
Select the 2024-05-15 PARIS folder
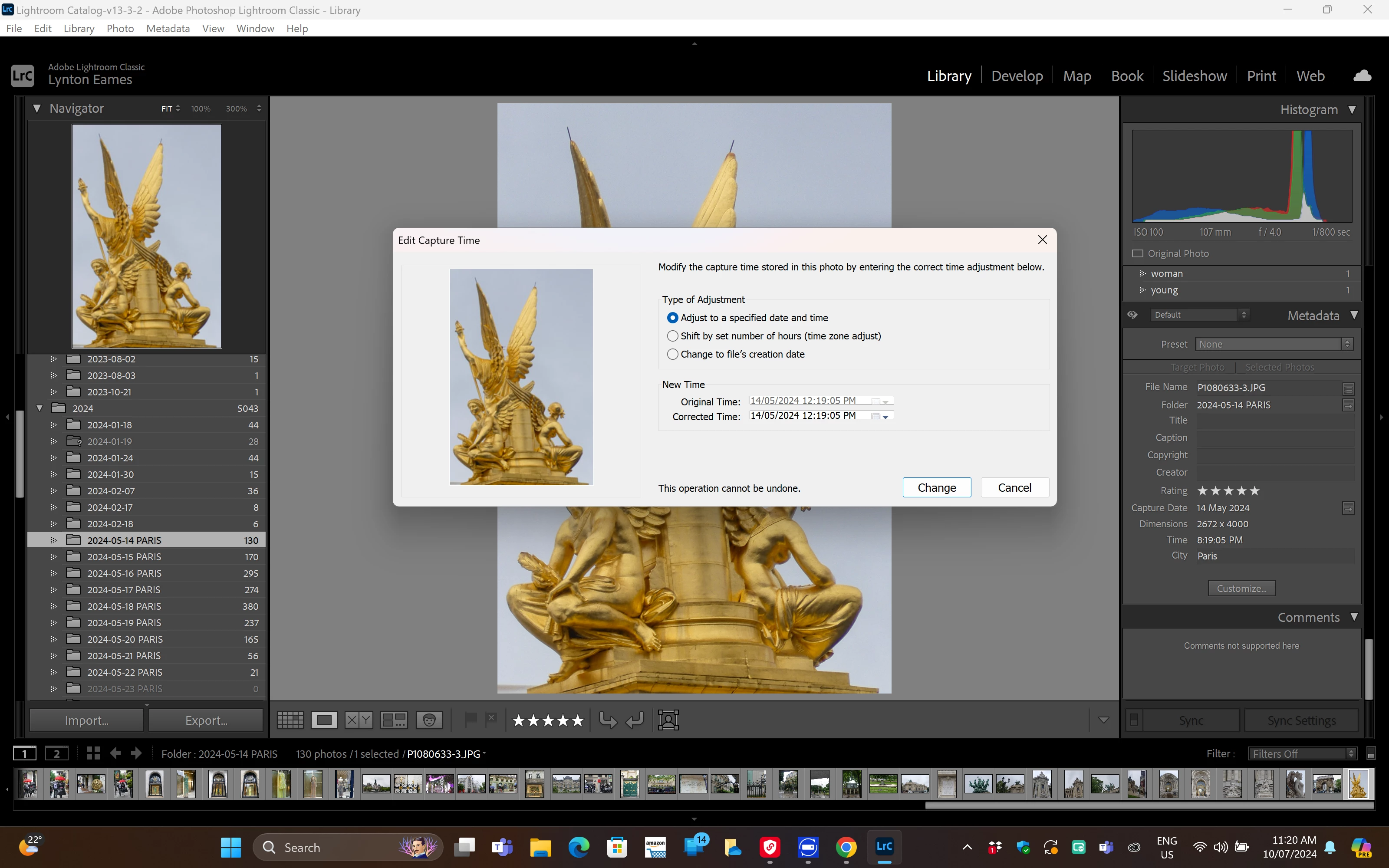(x=124, y=557)
